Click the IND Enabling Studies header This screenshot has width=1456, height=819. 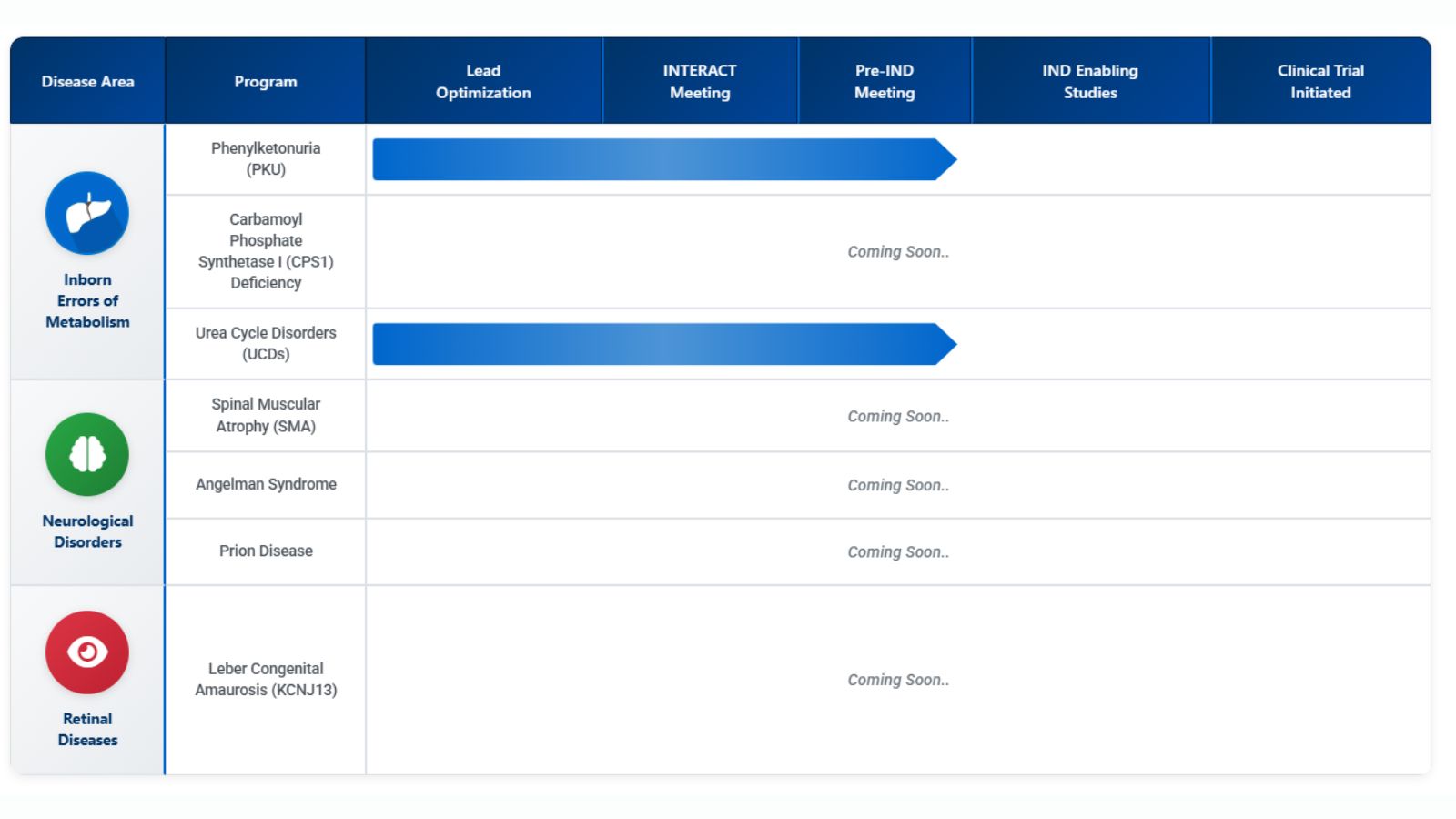tap(1090, 81)
